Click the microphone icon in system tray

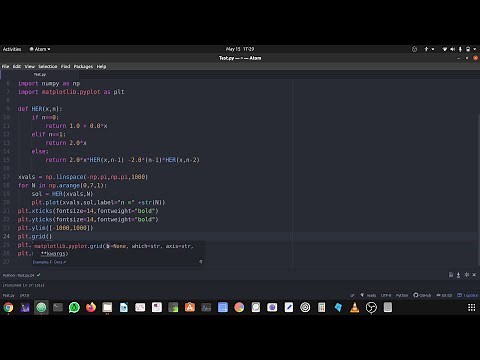pos(460,49)
